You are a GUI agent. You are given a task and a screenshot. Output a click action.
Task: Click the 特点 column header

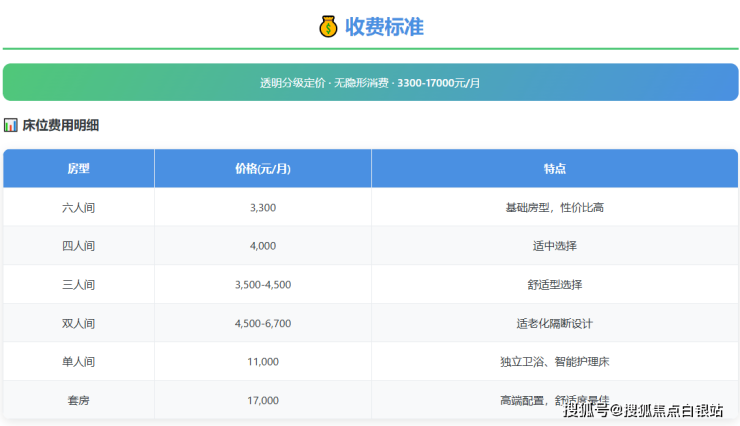[x=555, y=168]
